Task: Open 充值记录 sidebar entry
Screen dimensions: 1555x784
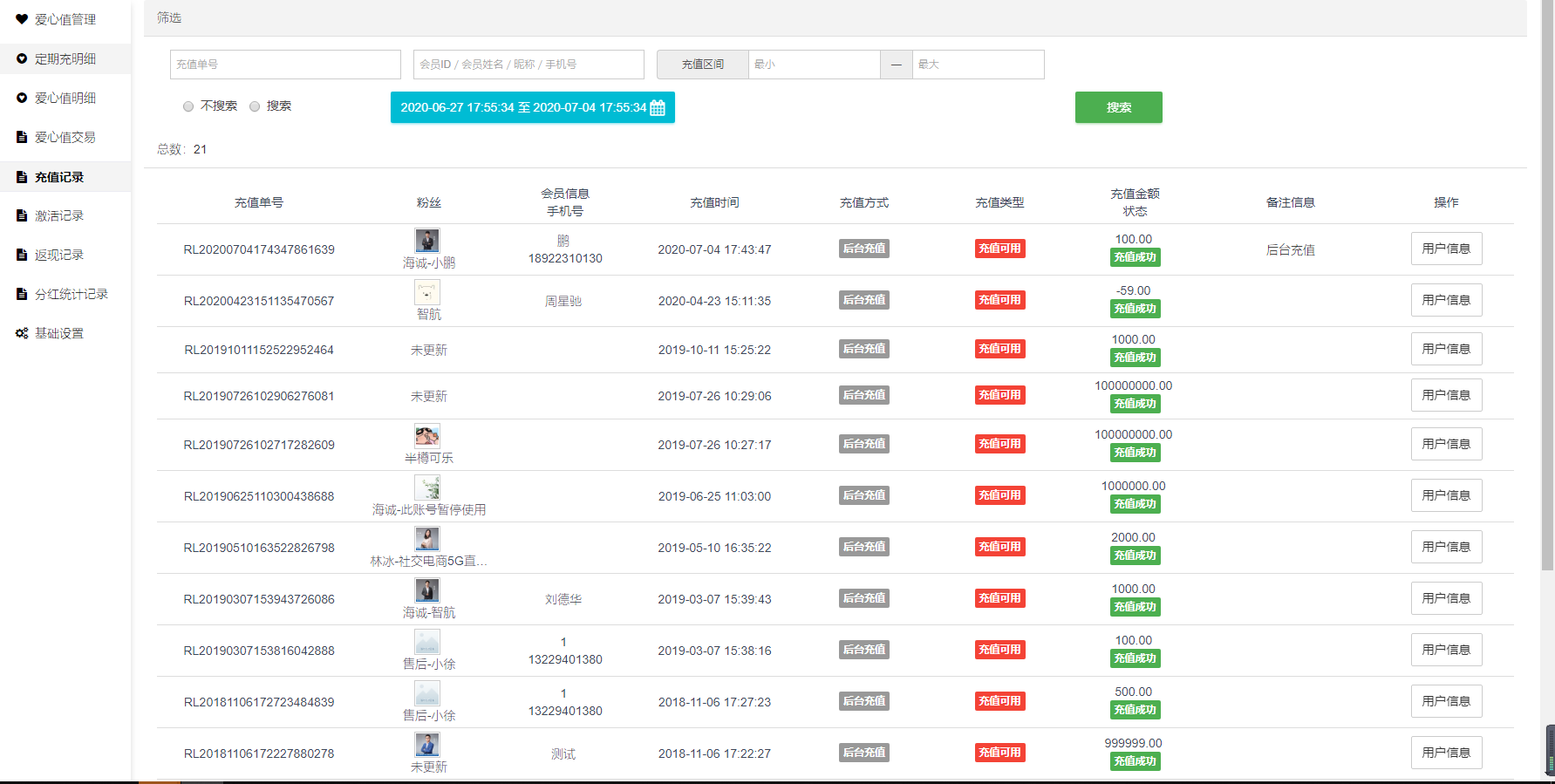Action: pyautogui.click(x=65, y=177)
